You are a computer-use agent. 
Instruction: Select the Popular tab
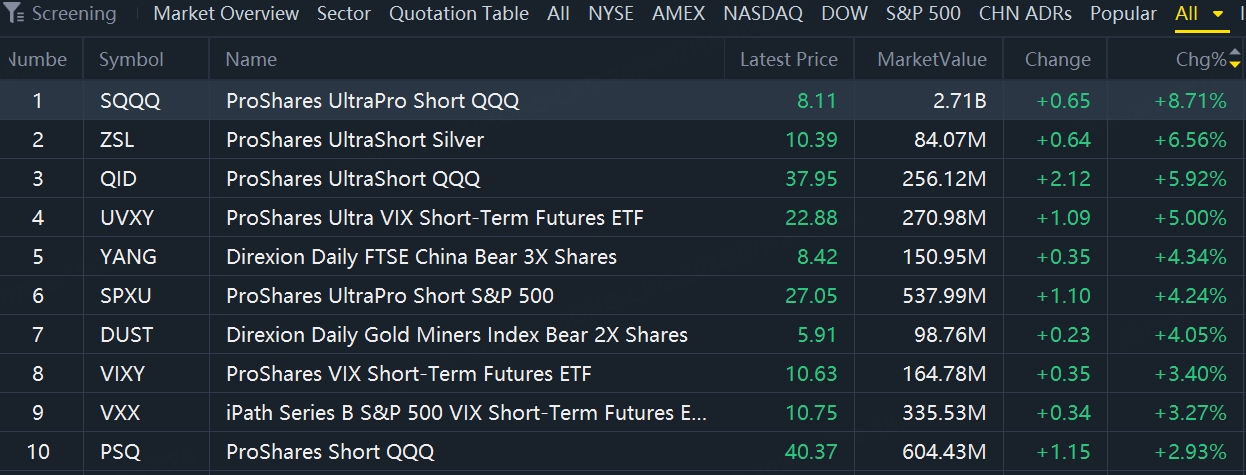pos(1123,14)
